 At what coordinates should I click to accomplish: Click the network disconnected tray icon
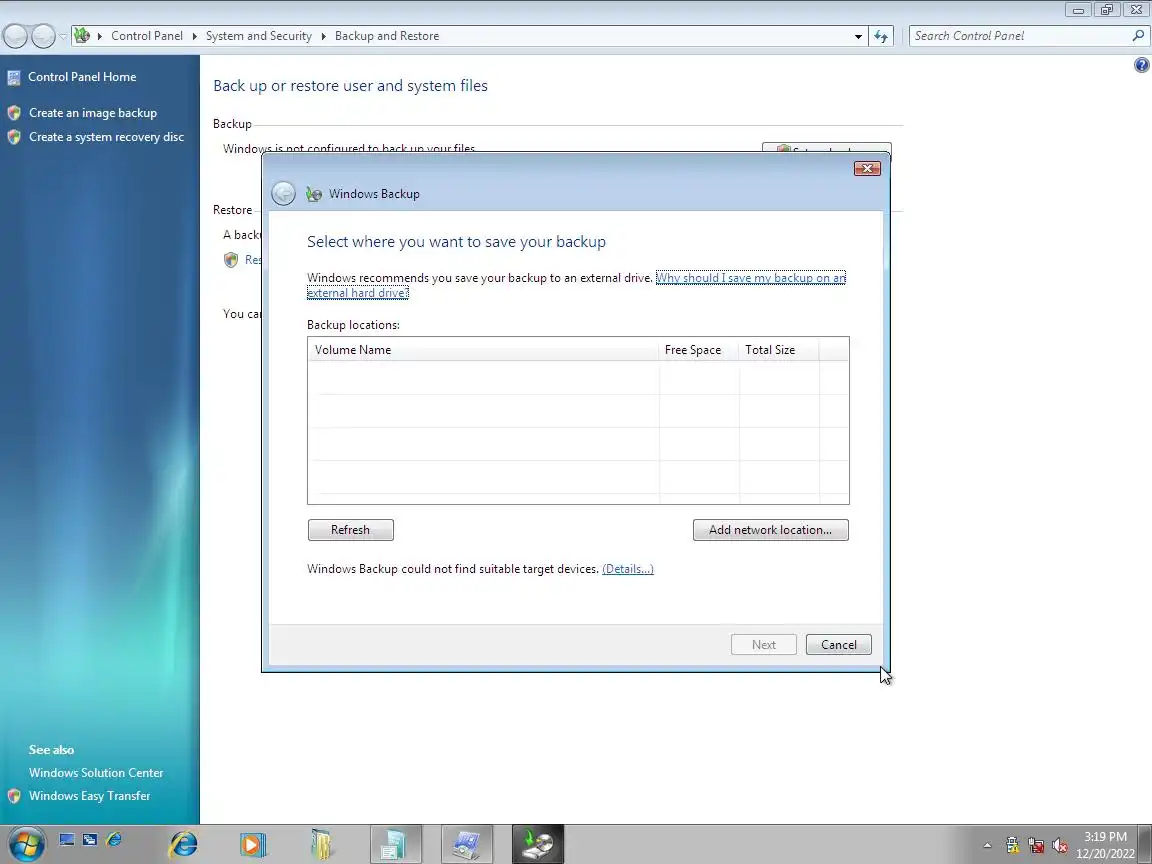[x=1037, y=846]
